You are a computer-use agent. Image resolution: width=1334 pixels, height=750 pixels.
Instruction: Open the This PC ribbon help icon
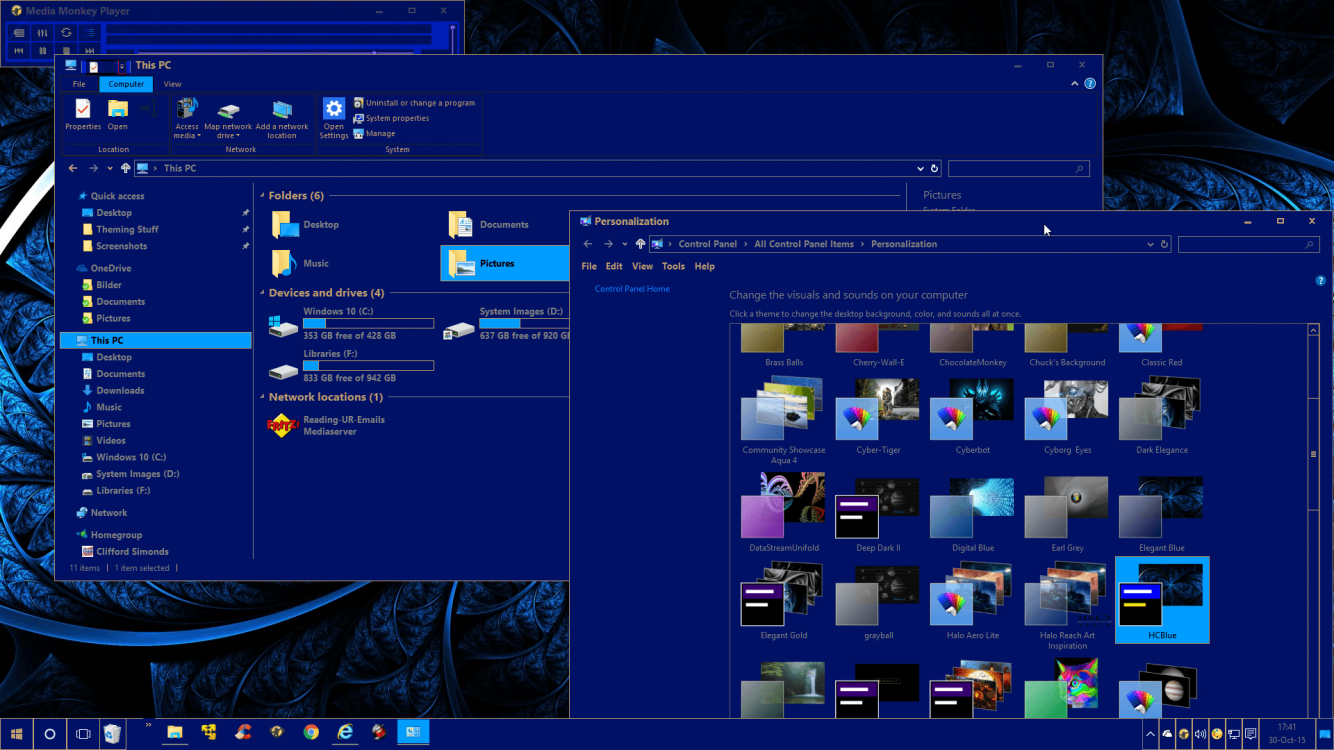1090,84
